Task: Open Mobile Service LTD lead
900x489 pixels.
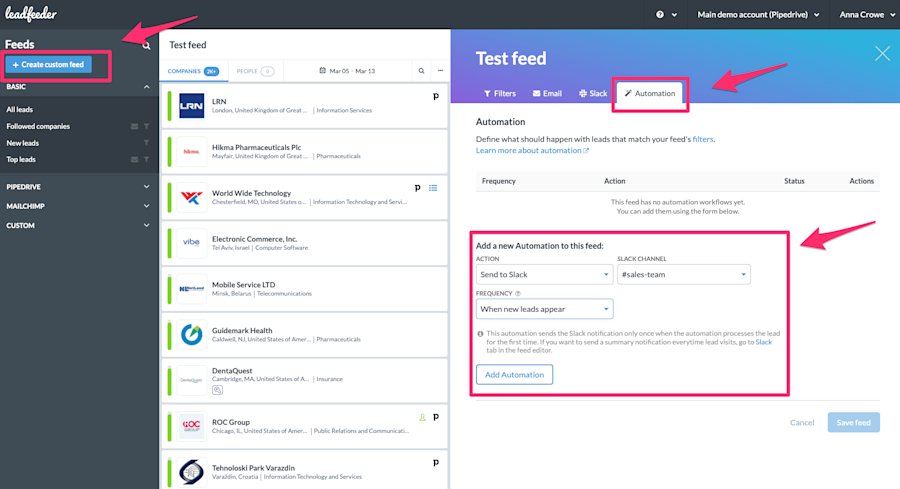Action: click(305, 289)
